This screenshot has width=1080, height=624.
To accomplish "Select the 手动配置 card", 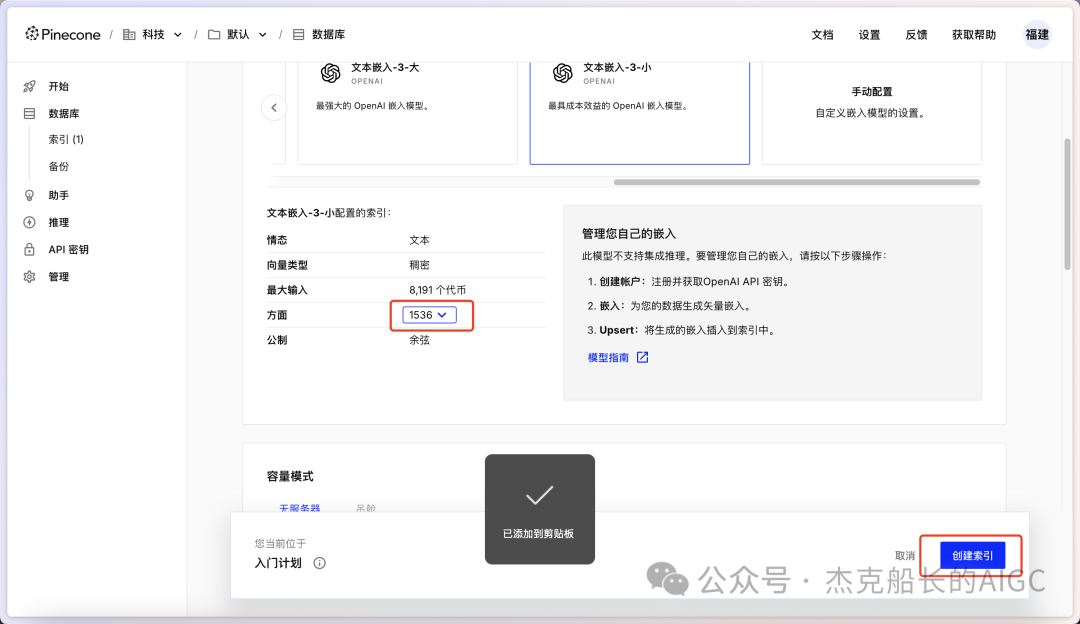I will 871,113.
